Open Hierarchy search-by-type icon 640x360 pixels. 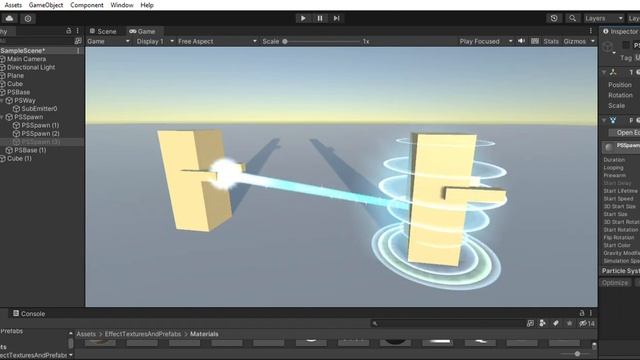click(x=78, y=41)
